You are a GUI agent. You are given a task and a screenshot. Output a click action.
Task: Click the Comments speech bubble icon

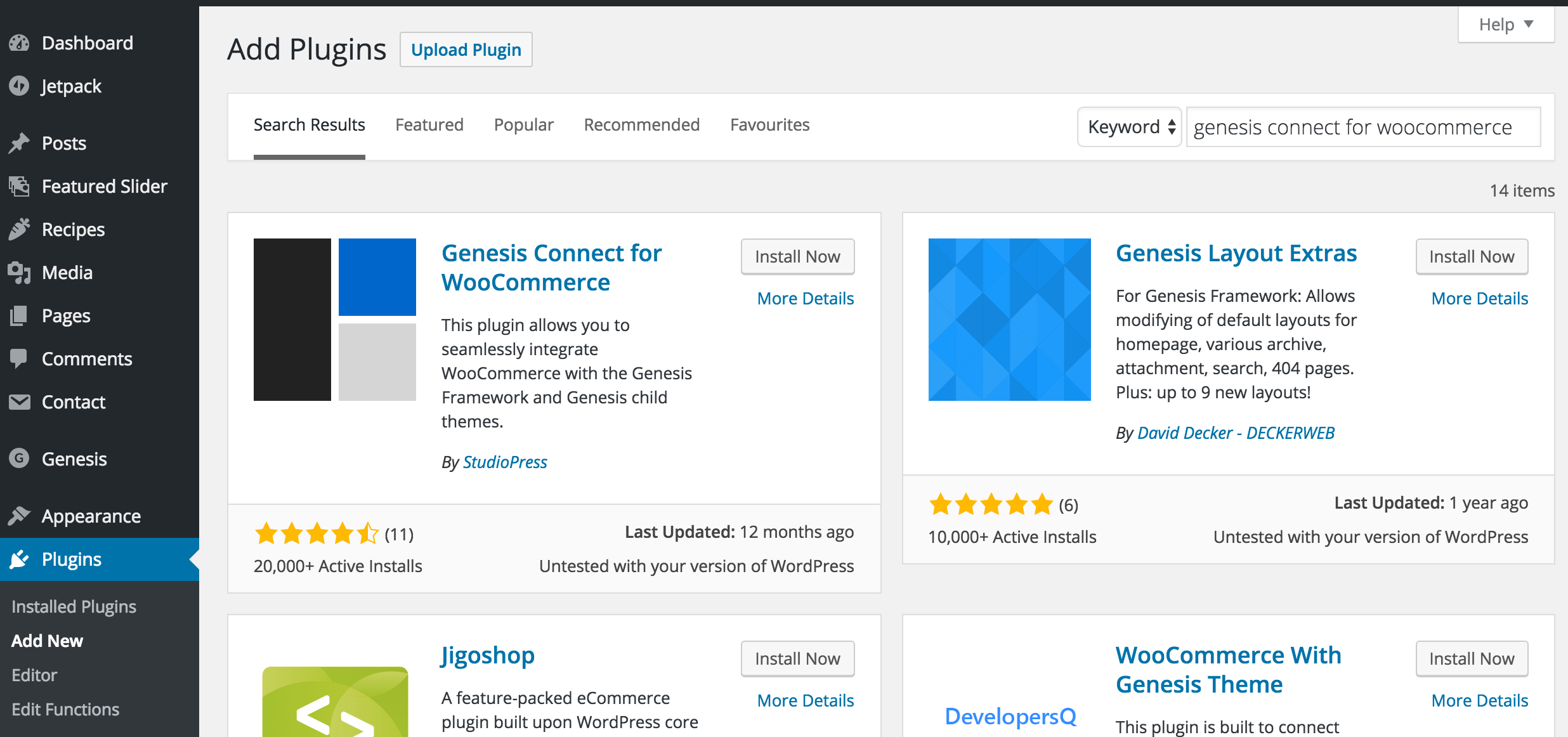pos(19,359)
